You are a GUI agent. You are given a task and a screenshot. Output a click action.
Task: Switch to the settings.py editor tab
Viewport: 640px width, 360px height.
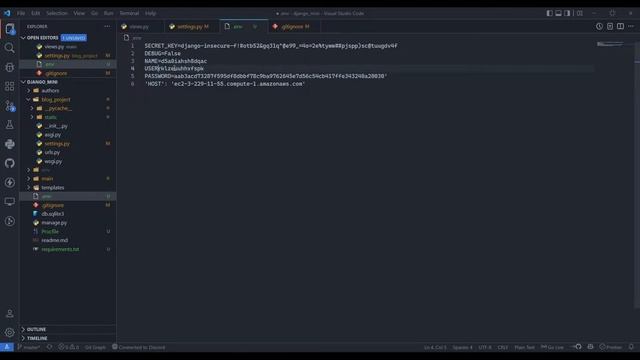point(192,27)
